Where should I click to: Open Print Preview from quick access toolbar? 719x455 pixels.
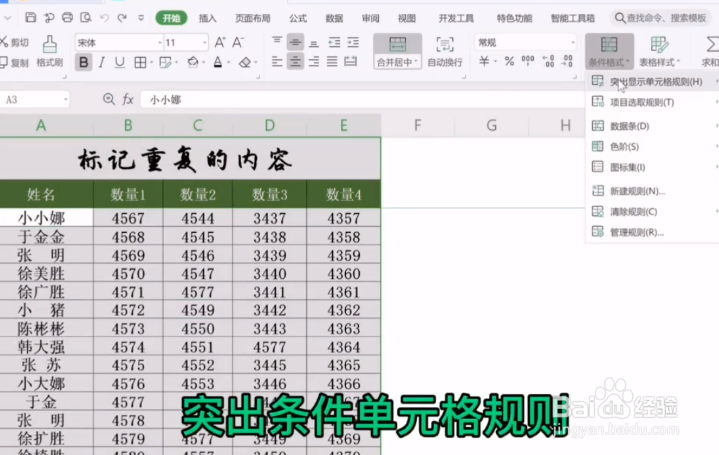coord(85,18)
